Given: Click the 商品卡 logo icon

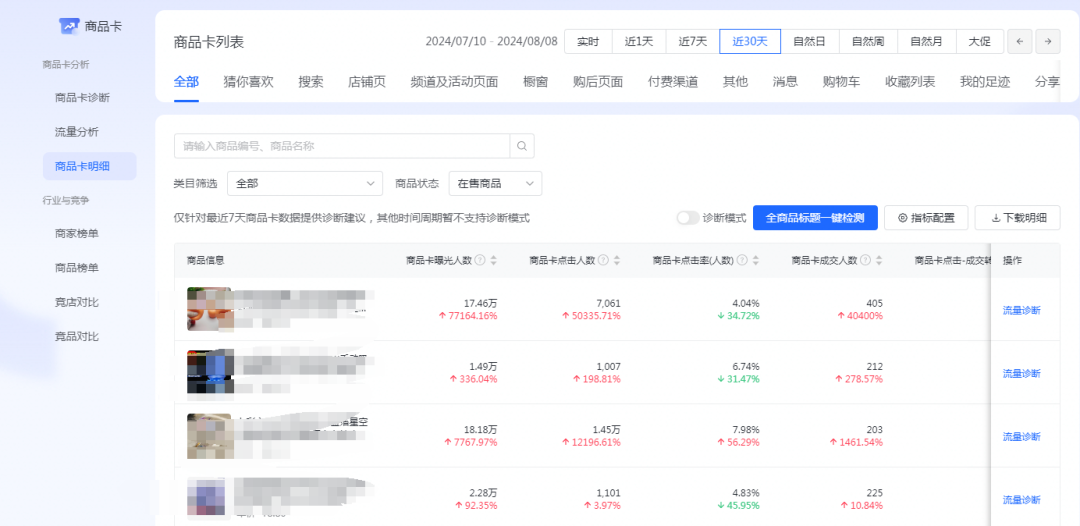Looking at the screenshot, I should point(70,26).
